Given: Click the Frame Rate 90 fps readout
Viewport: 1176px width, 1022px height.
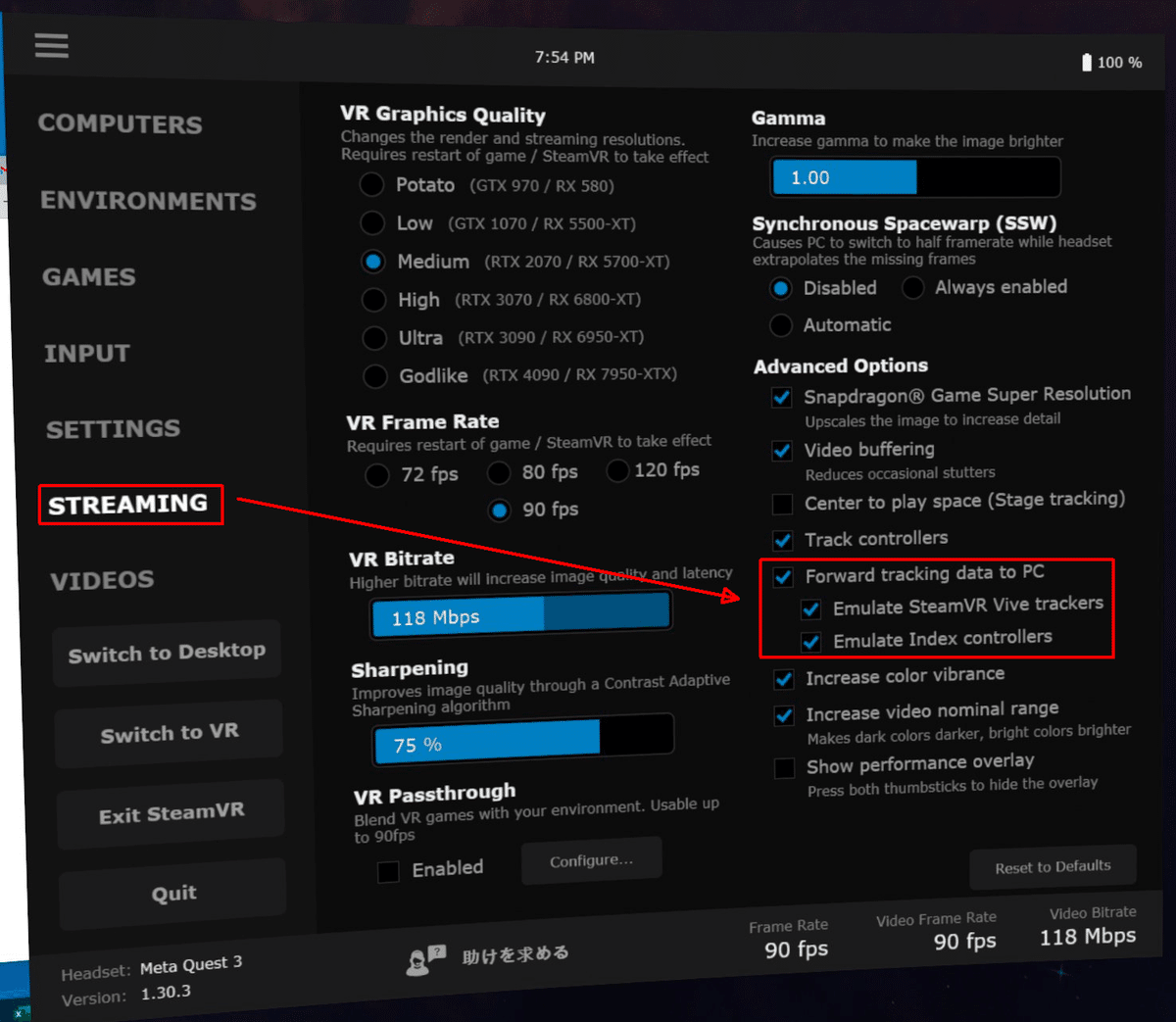Looking at the screenshot, I should coord(792,939).
